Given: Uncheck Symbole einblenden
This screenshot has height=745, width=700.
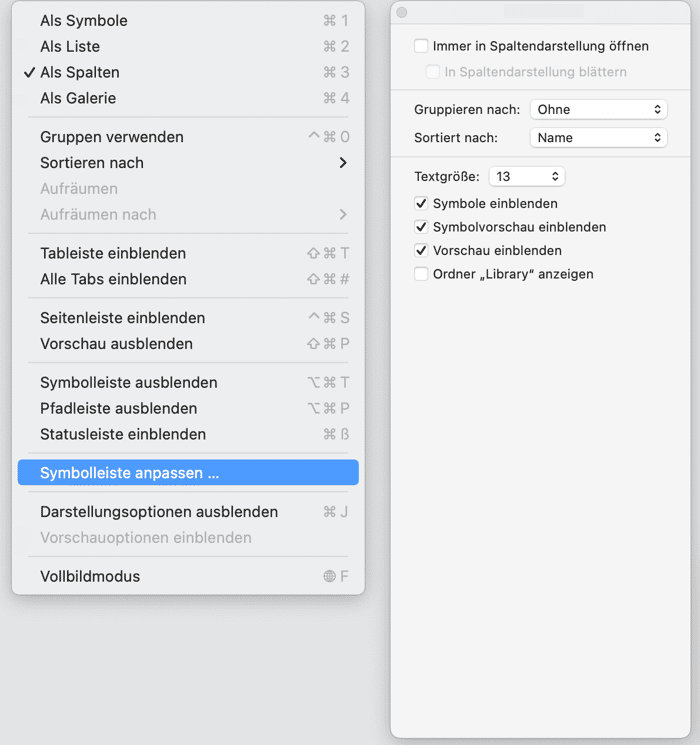Looking at the screenshot, I should click(x=422, y=204).
